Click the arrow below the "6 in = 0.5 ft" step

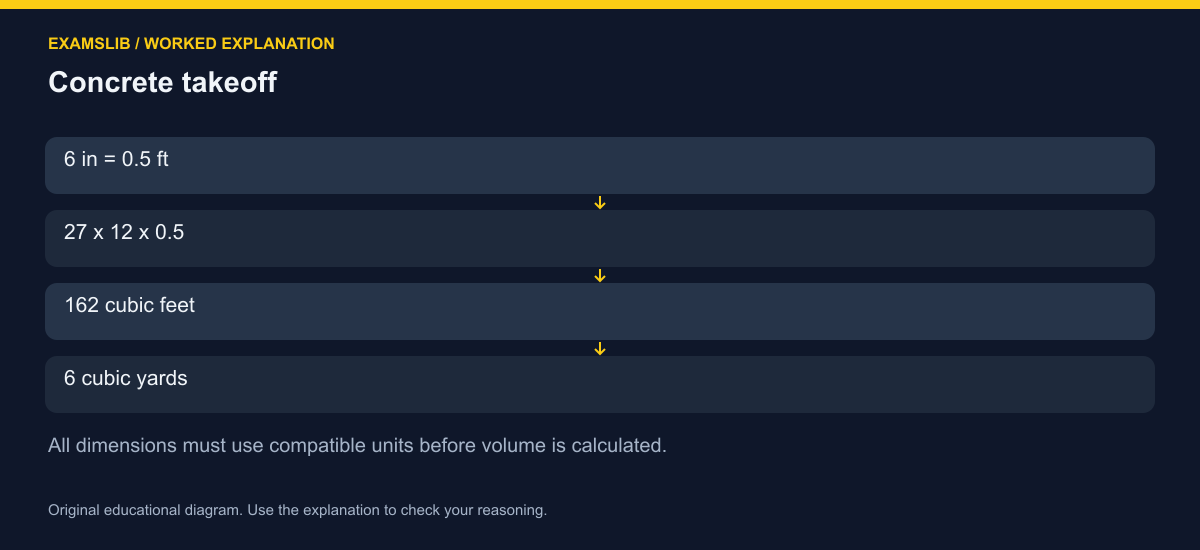coord(600,203)
